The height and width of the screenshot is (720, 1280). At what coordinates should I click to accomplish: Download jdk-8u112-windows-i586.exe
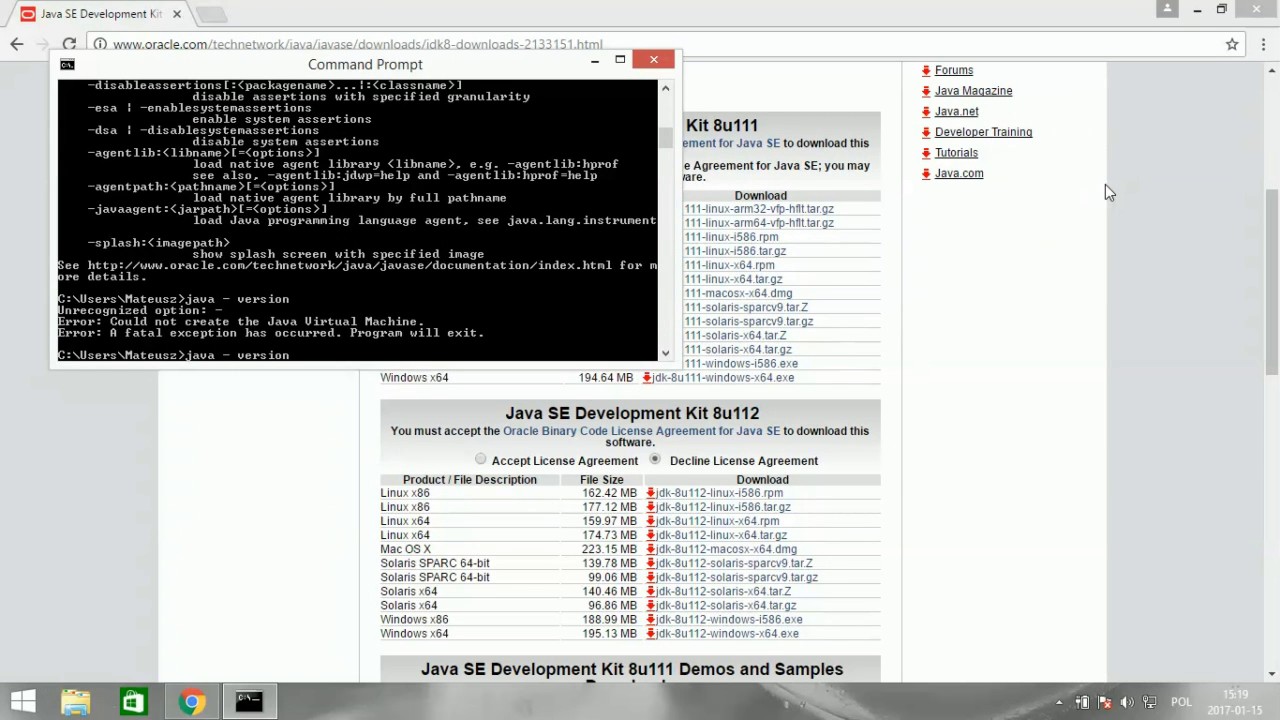point(730,619)
